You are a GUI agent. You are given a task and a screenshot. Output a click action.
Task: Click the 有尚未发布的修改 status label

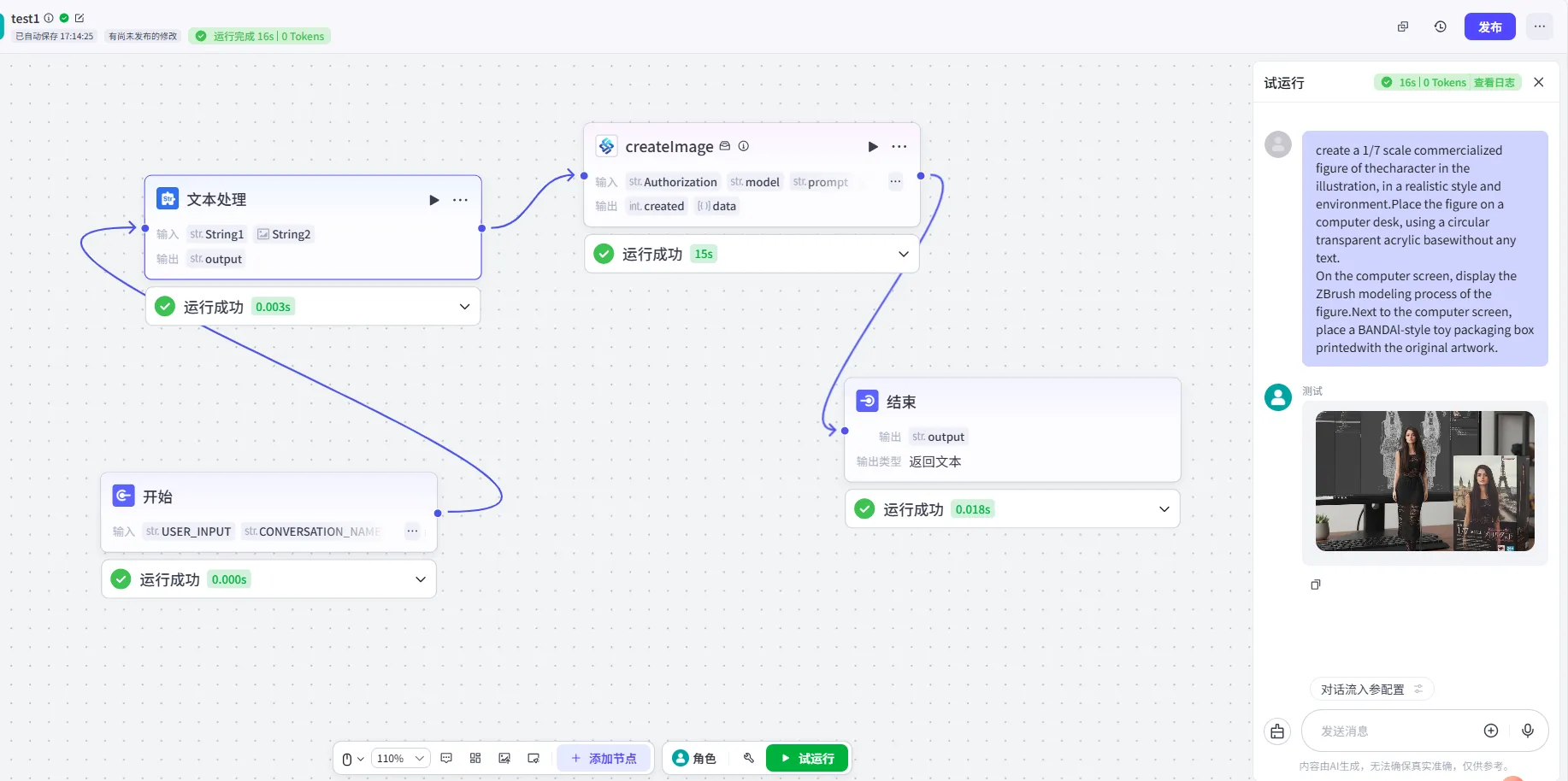click(x=143, y=36)
